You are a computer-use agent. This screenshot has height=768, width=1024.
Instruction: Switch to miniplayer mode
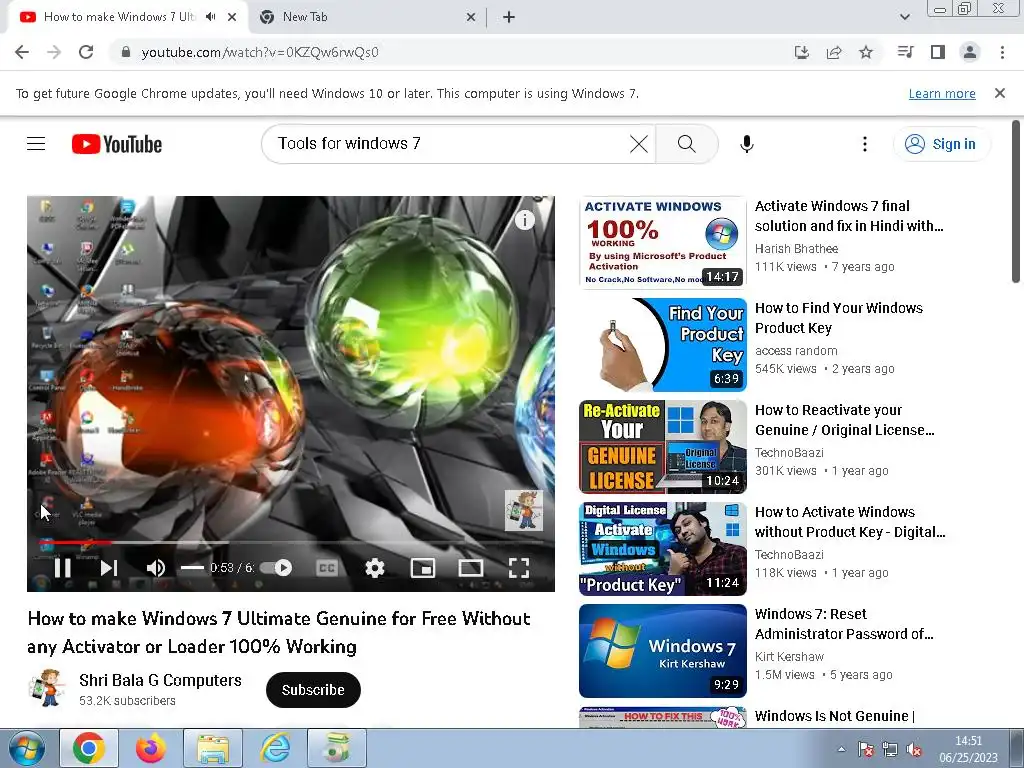click(x=423, y=568)
